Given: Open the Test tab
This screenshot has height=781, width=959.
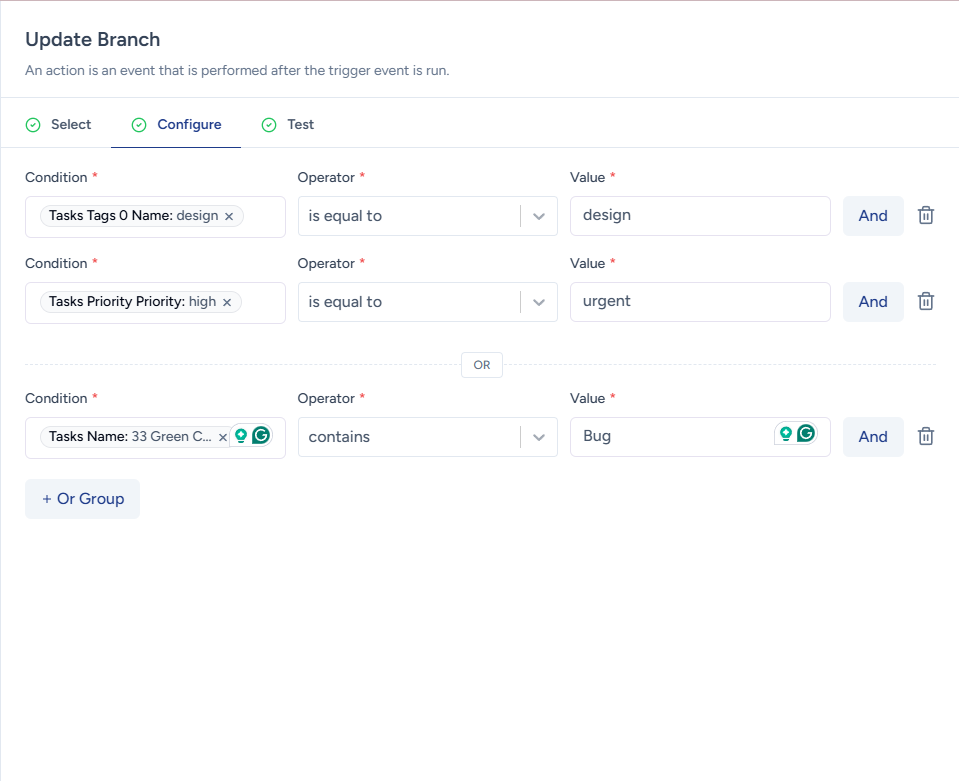Looking at the screenshot, I should 288,125.
